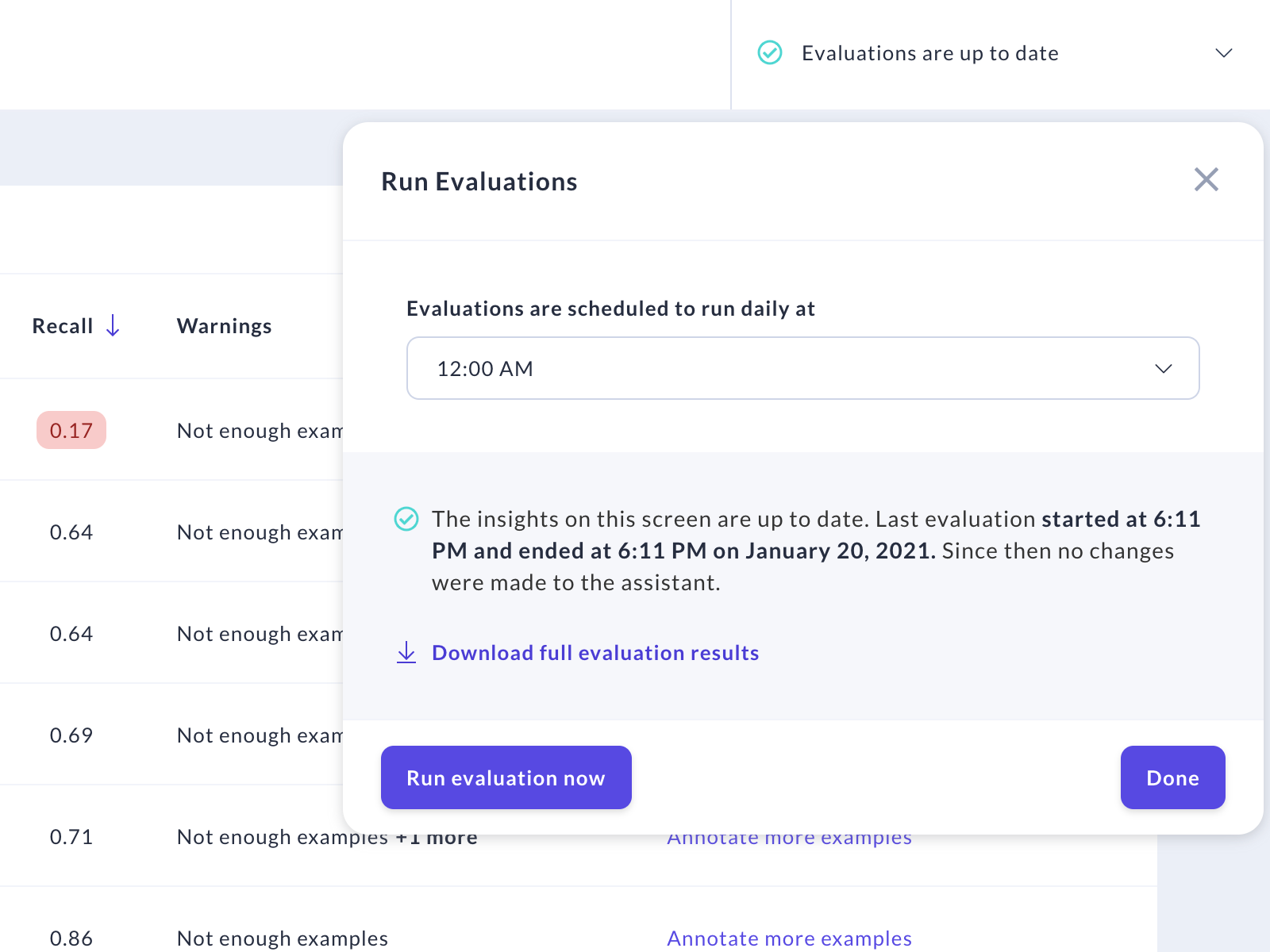Click the 0.71 recall value
The image size is (1270, 952).
[71, 837]
